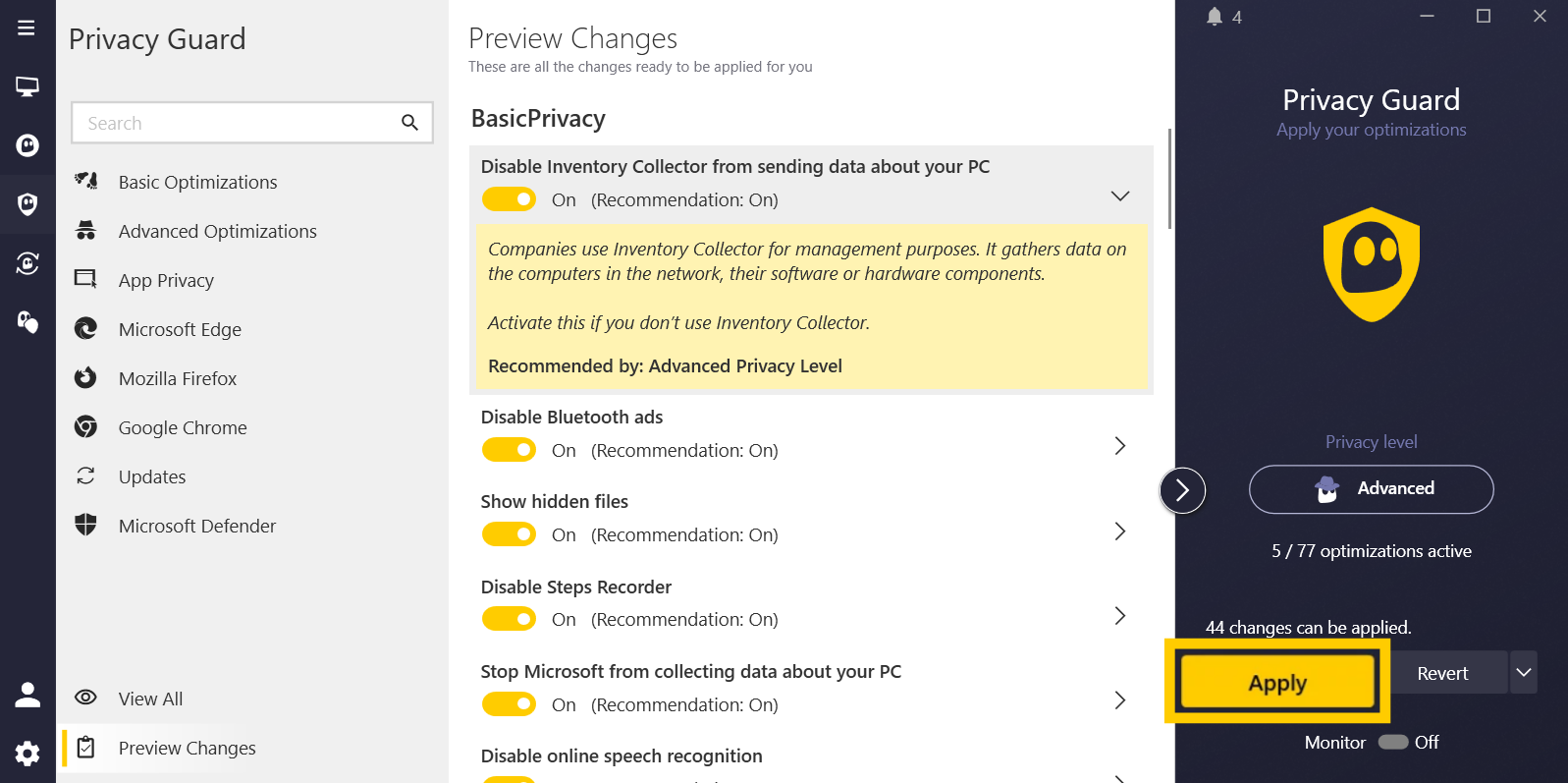
Task: Collapse side panel with round arrow button
Action: coord(1182,490)
